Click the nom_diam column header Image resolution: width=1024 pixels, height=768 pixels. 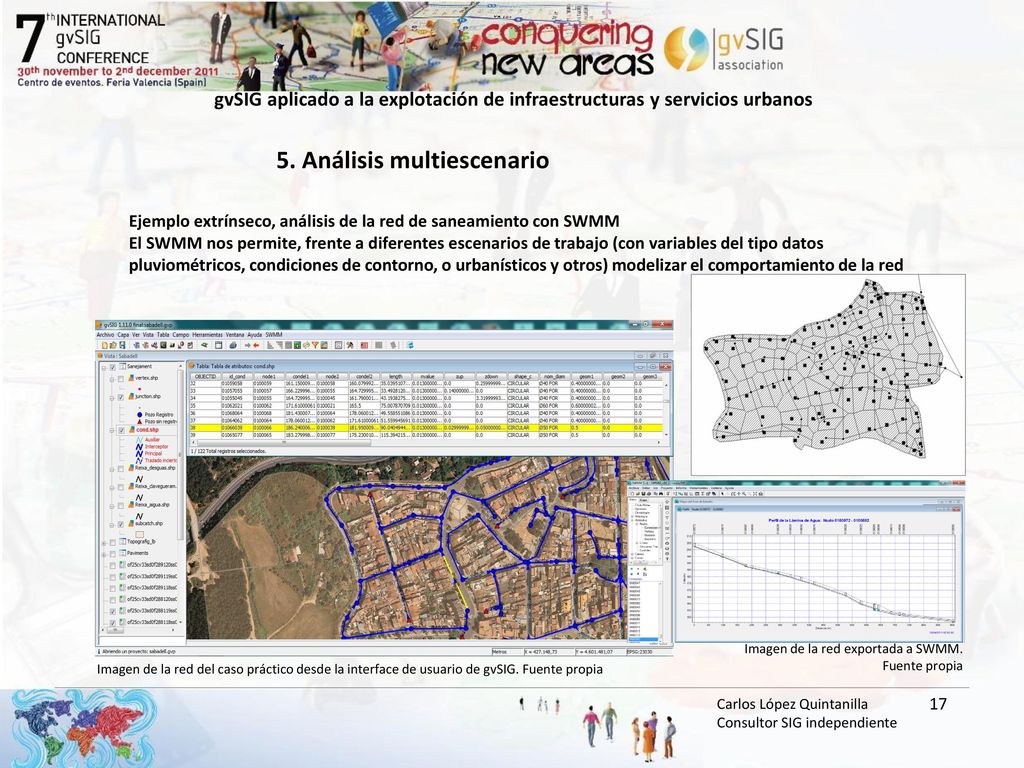[x=552, y=376]
